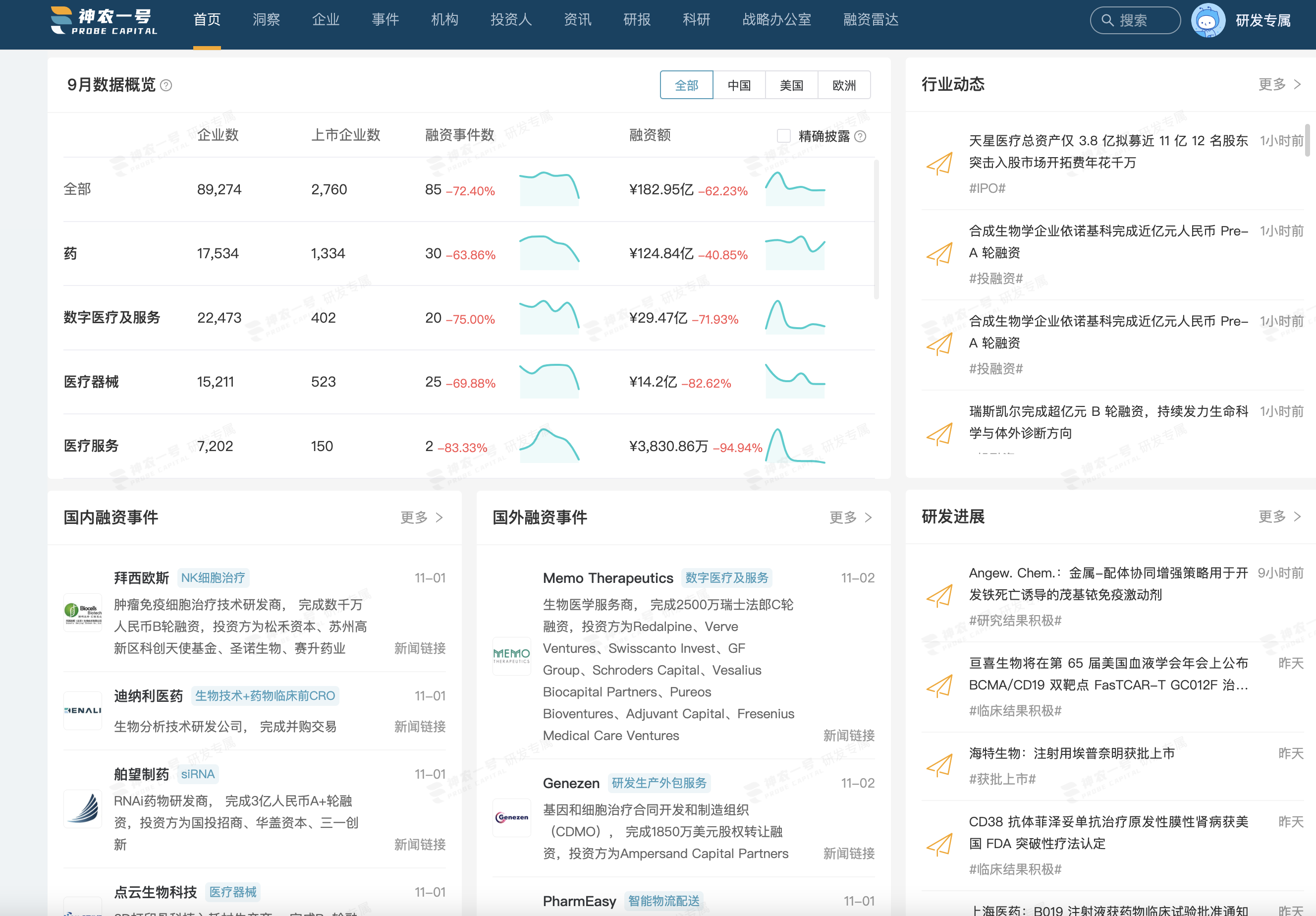The width and height of the screenshot is (1316, 916).
Task: Expand 更多 in 国外融资事件 panel
Action: 851,517
